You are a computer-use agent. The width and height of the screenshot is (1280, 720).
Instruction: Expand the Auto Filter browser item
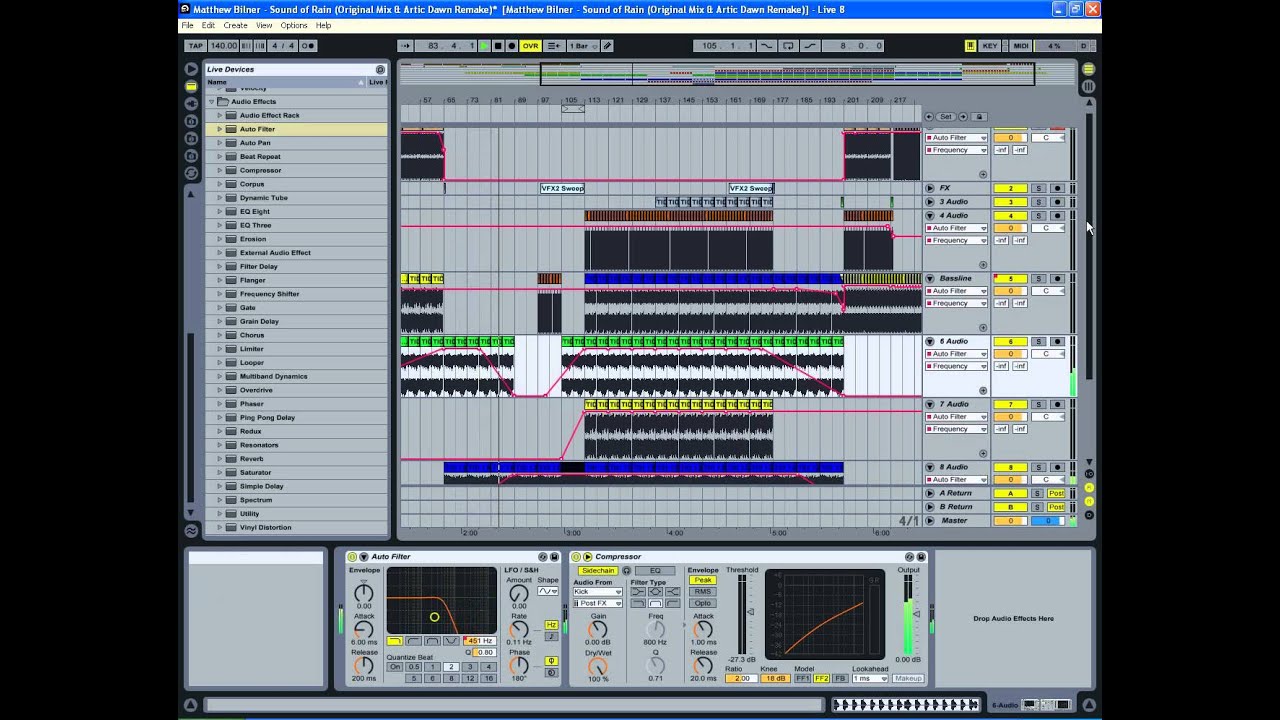click(x=220, y=129)
